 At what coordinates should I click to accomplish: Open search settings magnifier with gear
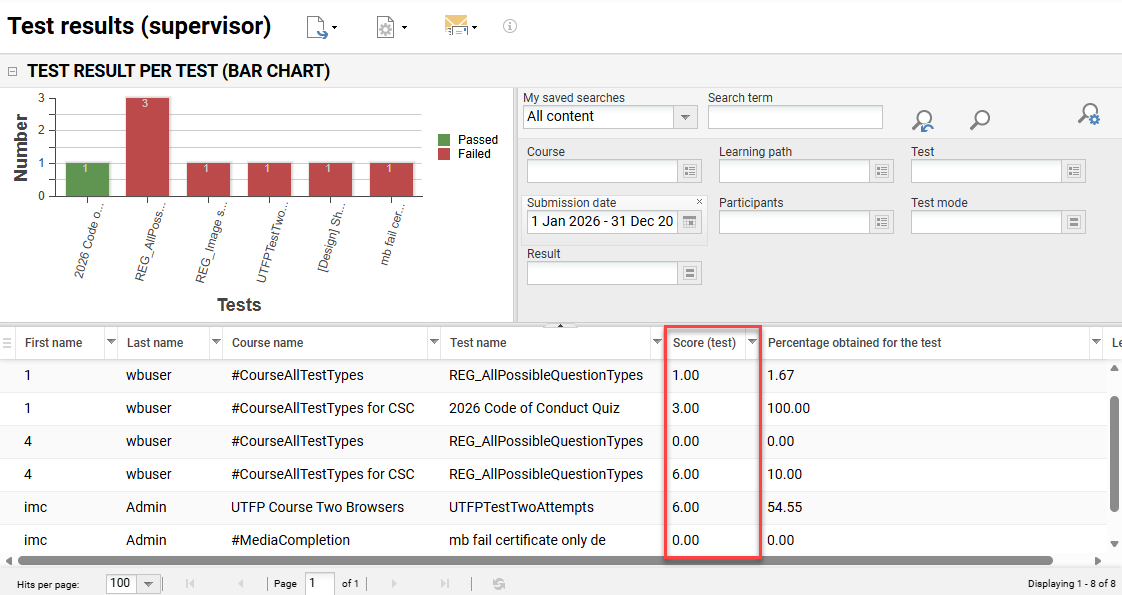1089,114
